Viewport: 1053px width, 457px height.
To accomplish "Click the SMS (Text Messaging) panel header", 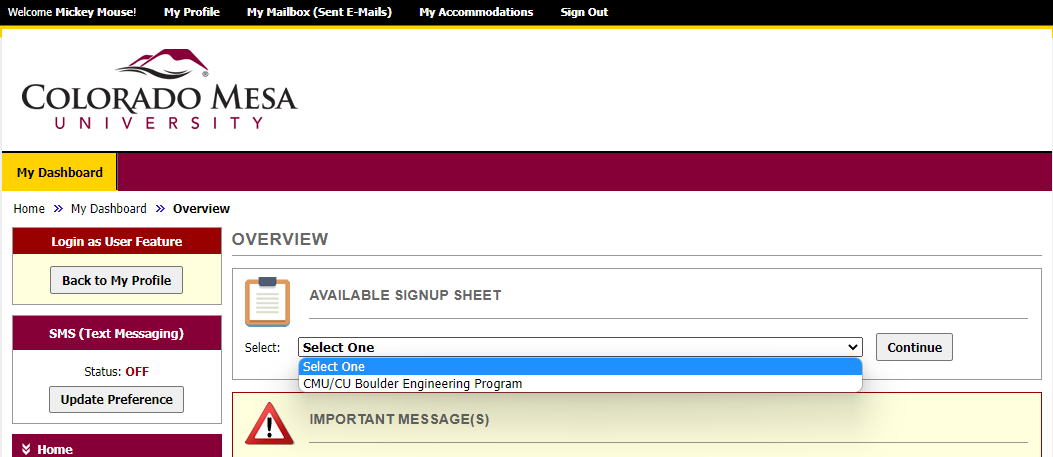I will [x=116, y=333].
